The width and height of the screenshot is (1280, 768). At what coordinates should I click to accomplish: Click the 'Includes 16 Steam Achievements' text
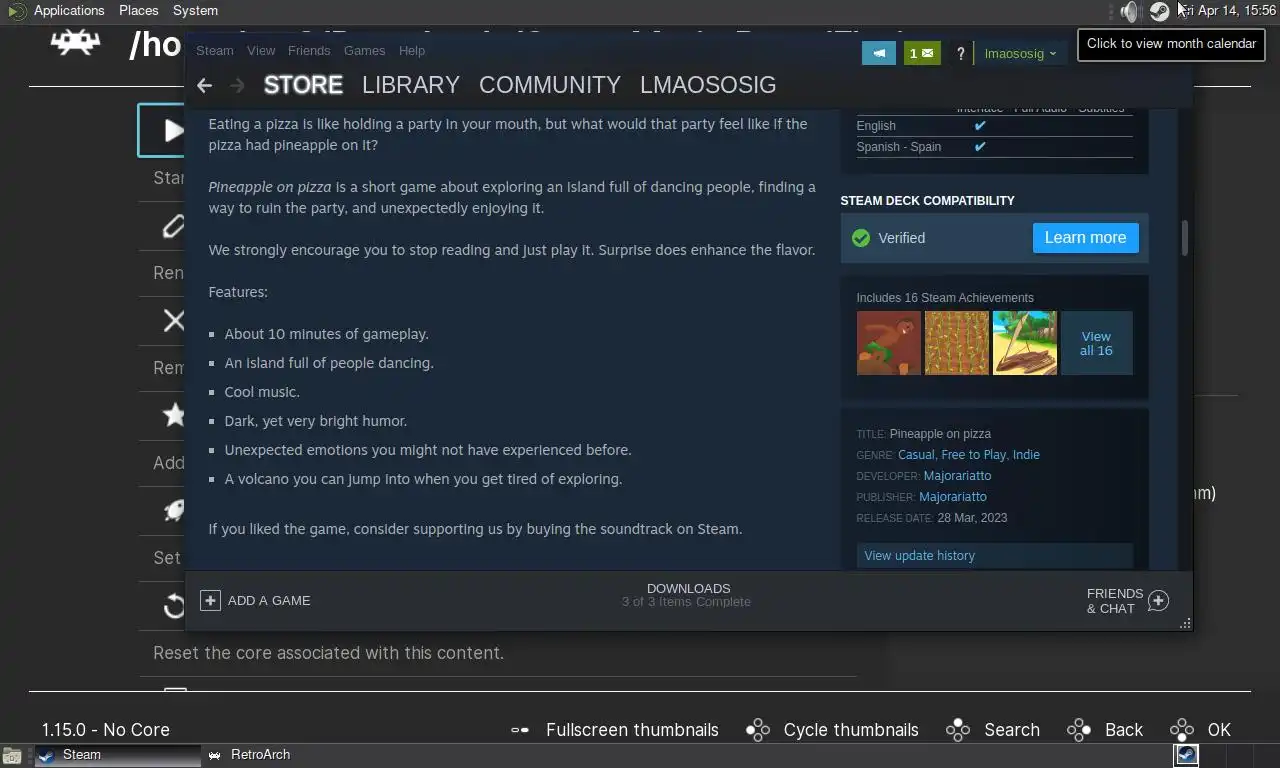click(x=945, y=298)
